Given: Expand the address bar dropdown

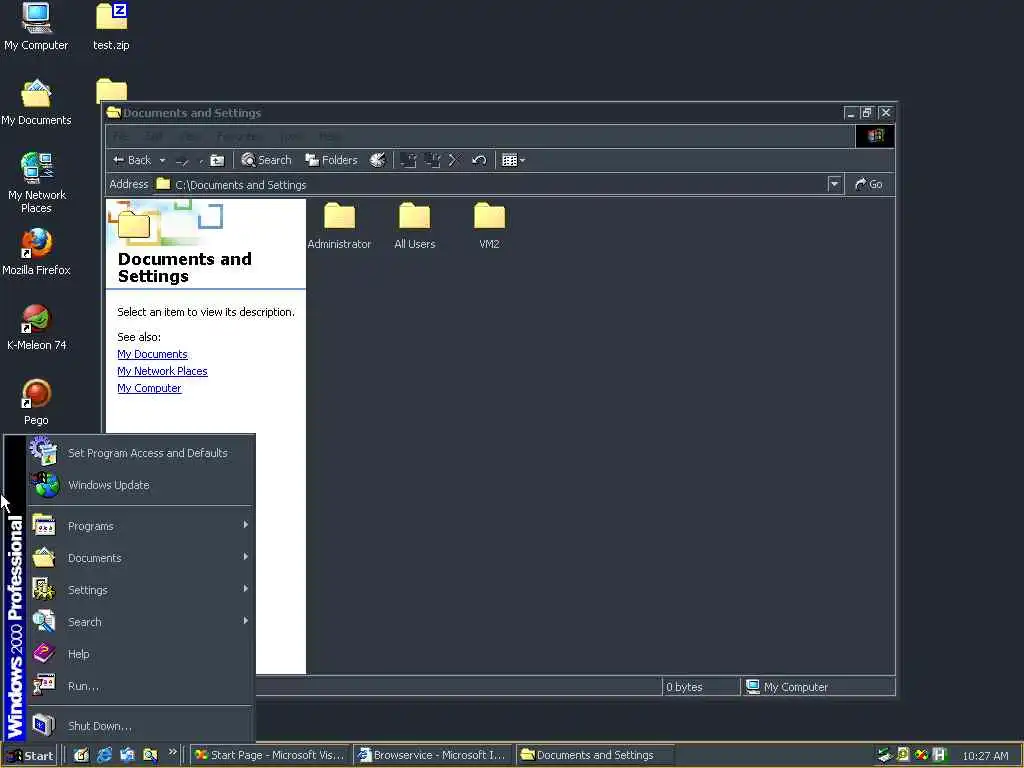Looking at the screenshot, I should point(834,184).
